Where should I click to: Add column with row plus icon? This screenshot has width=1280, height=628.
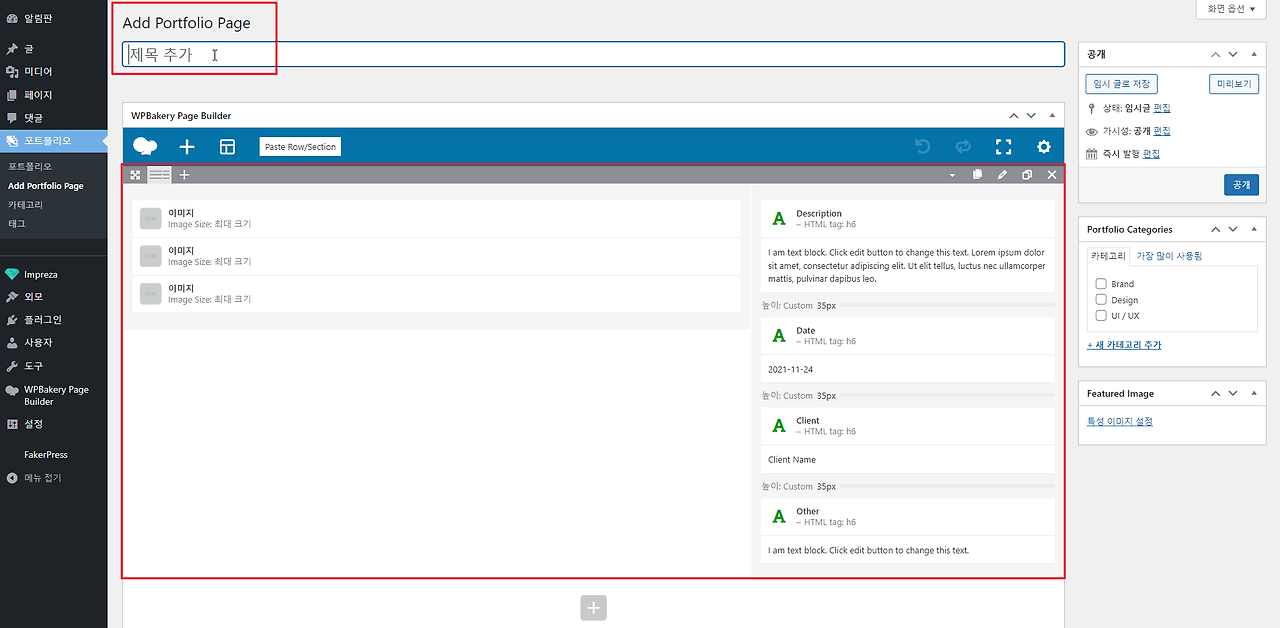[x=184, y=175]
